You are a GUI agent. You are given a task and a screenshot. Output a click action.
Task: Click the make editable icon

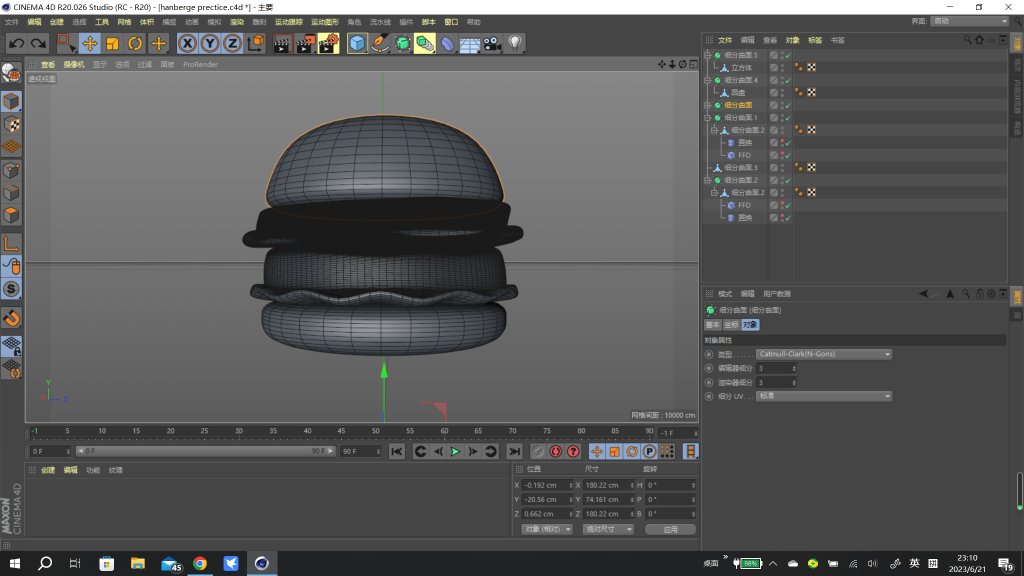coord(11,74)
